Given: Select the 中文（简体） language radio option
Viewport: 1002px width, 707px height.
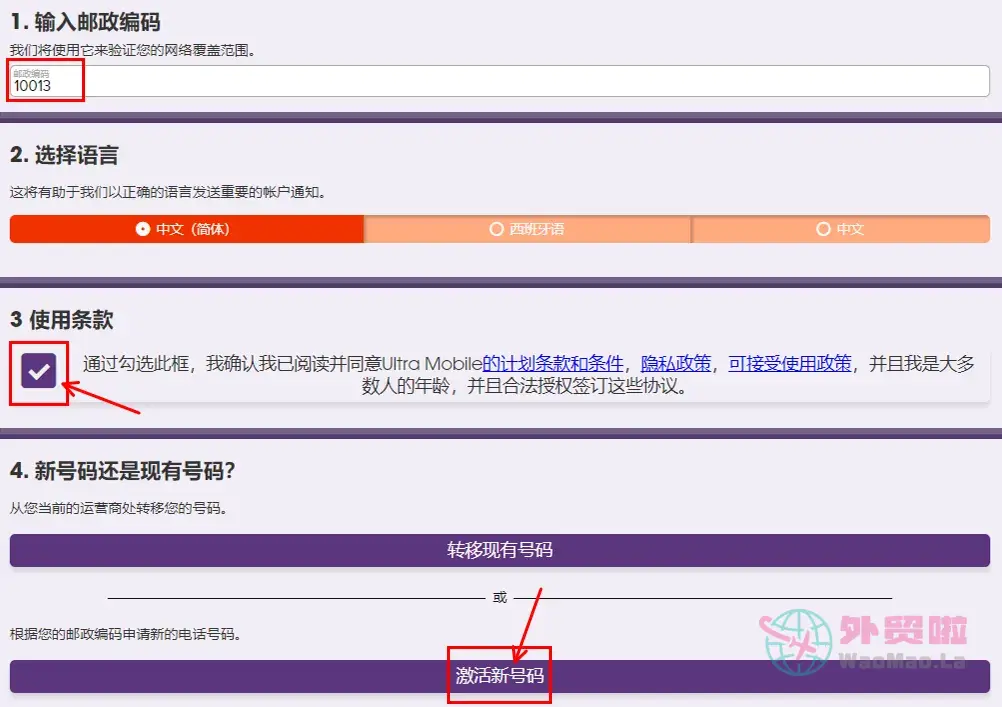Looking at the screenshot, I should [x=186, y=229].
